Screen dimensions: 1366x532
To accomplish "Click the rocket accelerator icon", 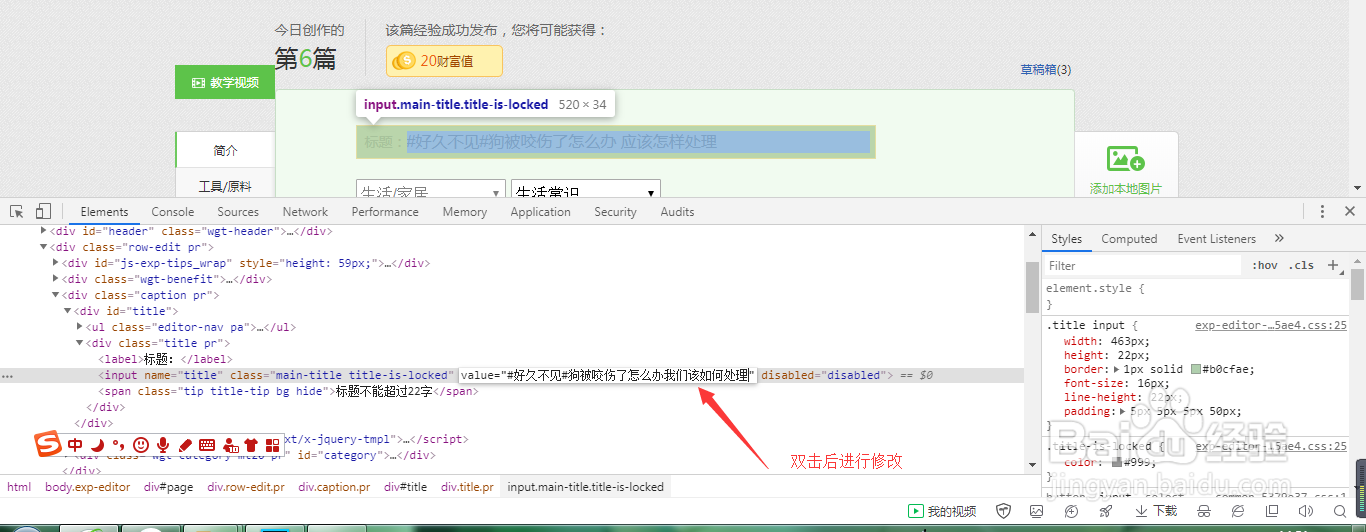I will coord(1105,511).
